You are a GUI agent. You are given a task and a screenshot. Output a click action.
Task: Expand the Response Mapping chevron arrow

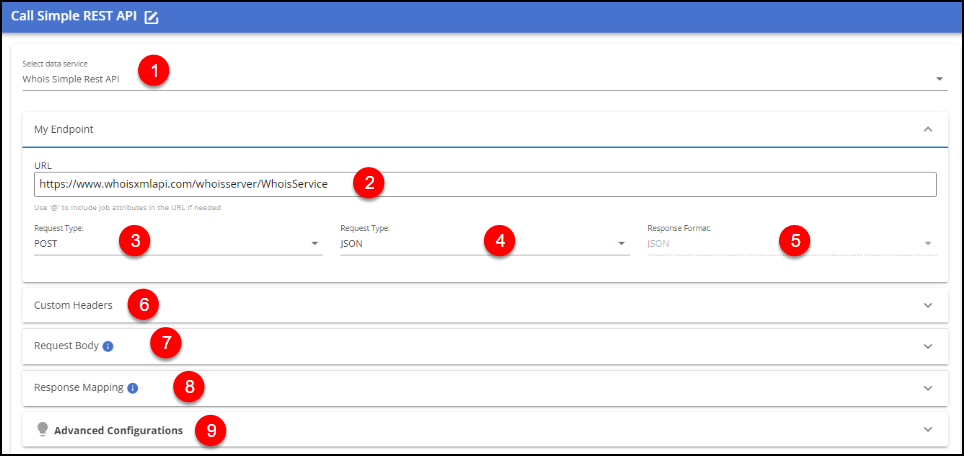click(x=927, y=388)
